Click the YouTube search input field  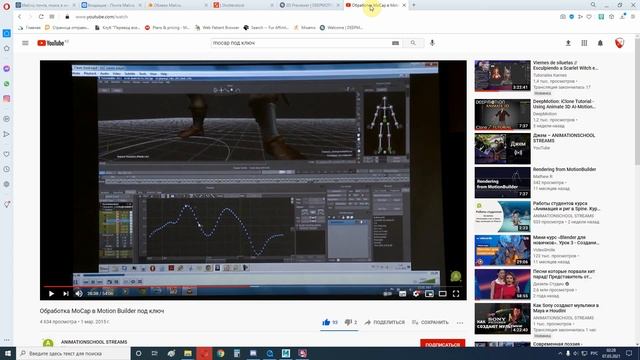click(300, 43)
